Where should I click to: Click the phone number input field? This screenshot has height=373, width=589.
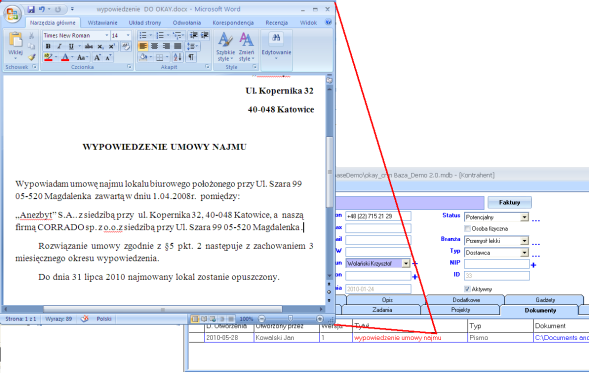click(378, 216)
